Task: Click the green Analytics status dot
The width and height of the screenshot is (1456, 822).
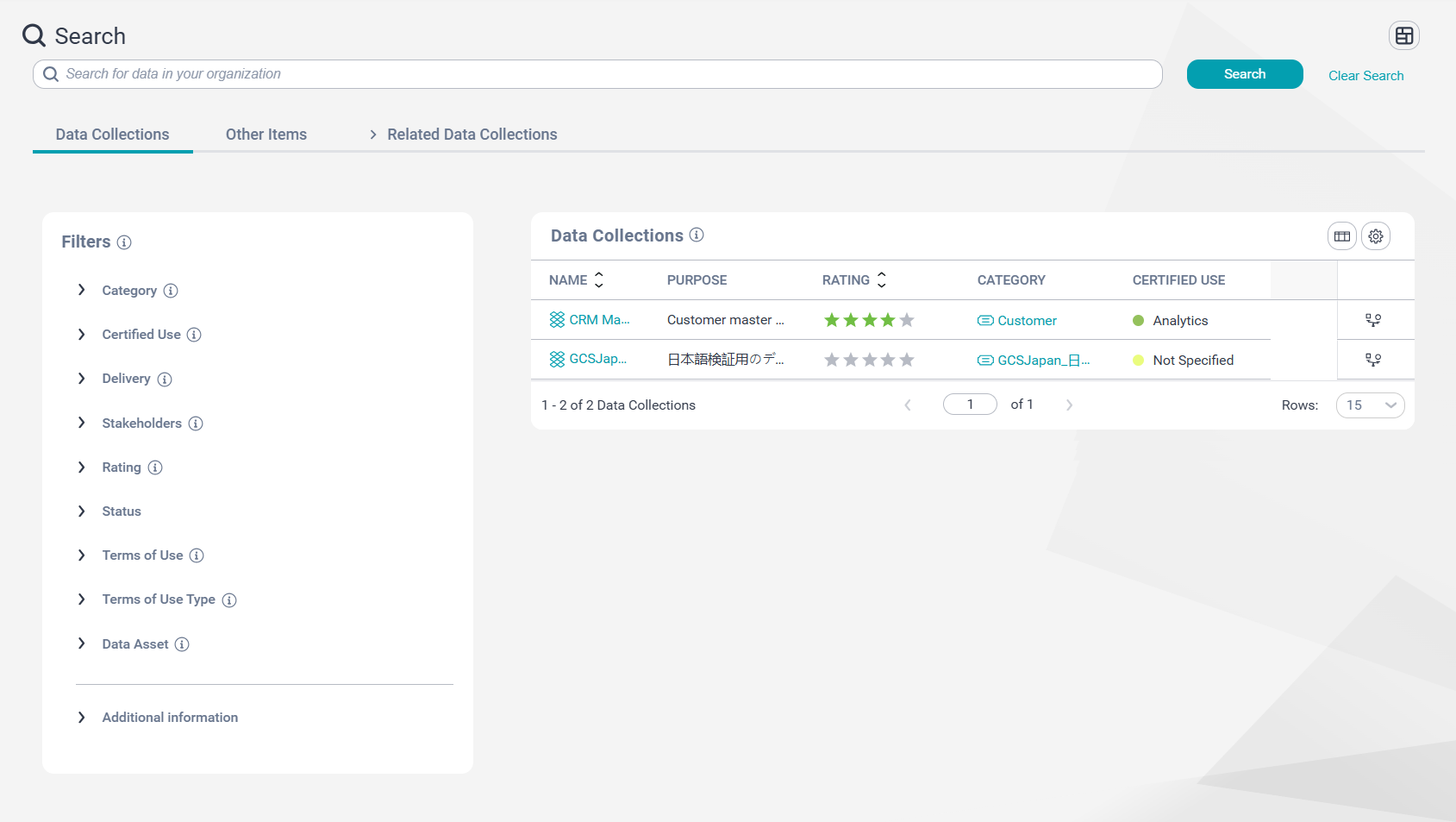Action: pos(1138,321)
